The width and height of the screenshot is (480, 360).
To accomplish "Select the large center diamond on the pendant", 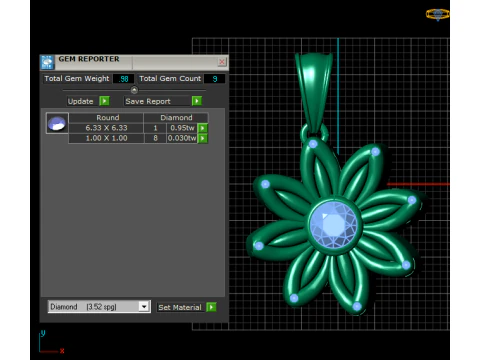I will click(333, 225).
